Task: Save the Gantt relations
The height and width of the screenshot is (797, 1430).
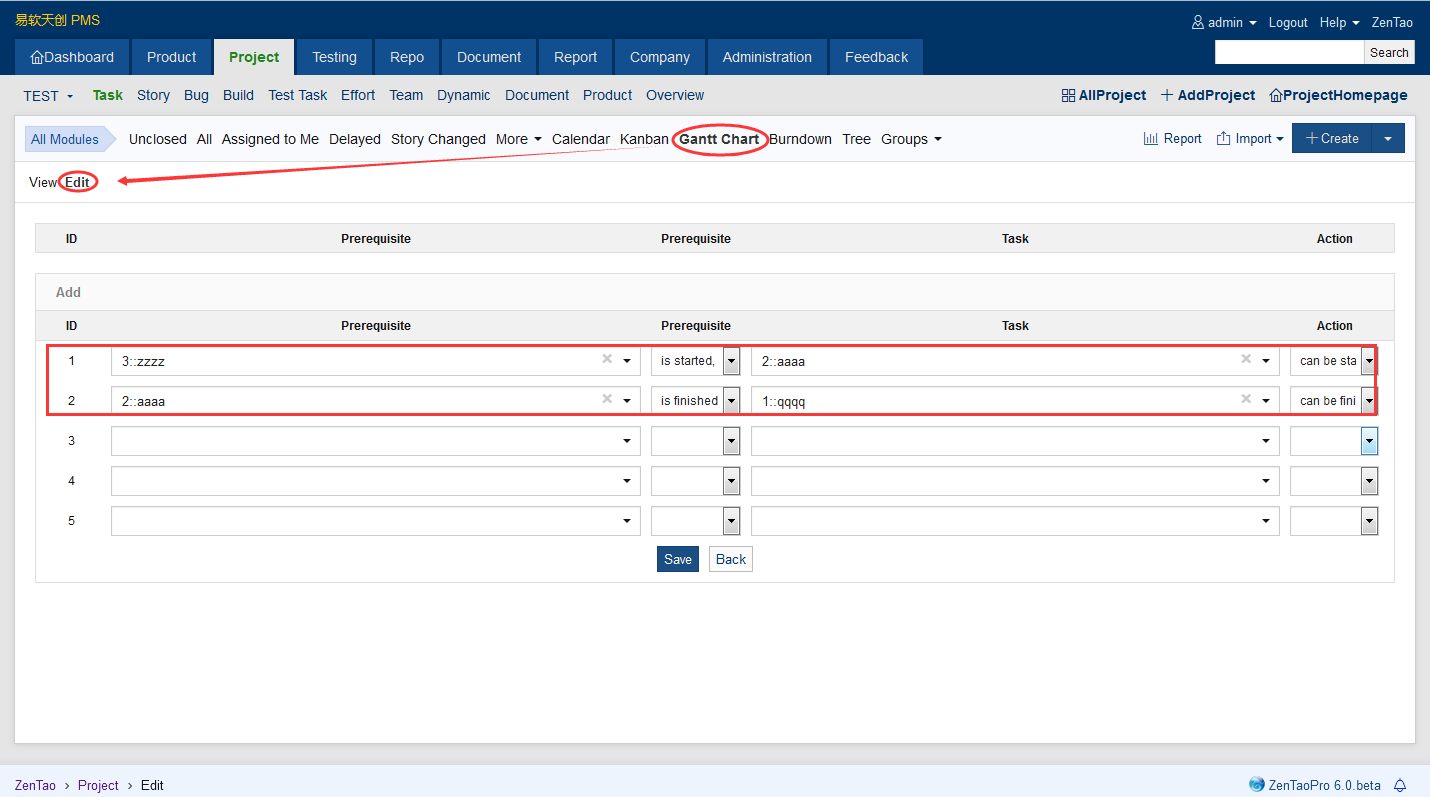Action: tap(677, 559)
